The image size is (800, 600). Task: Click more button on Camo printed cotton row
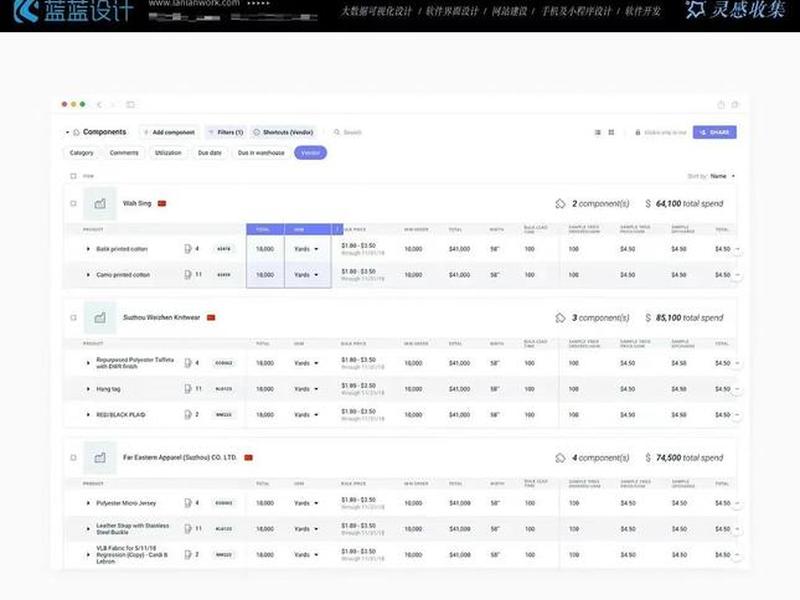[737, 274]
